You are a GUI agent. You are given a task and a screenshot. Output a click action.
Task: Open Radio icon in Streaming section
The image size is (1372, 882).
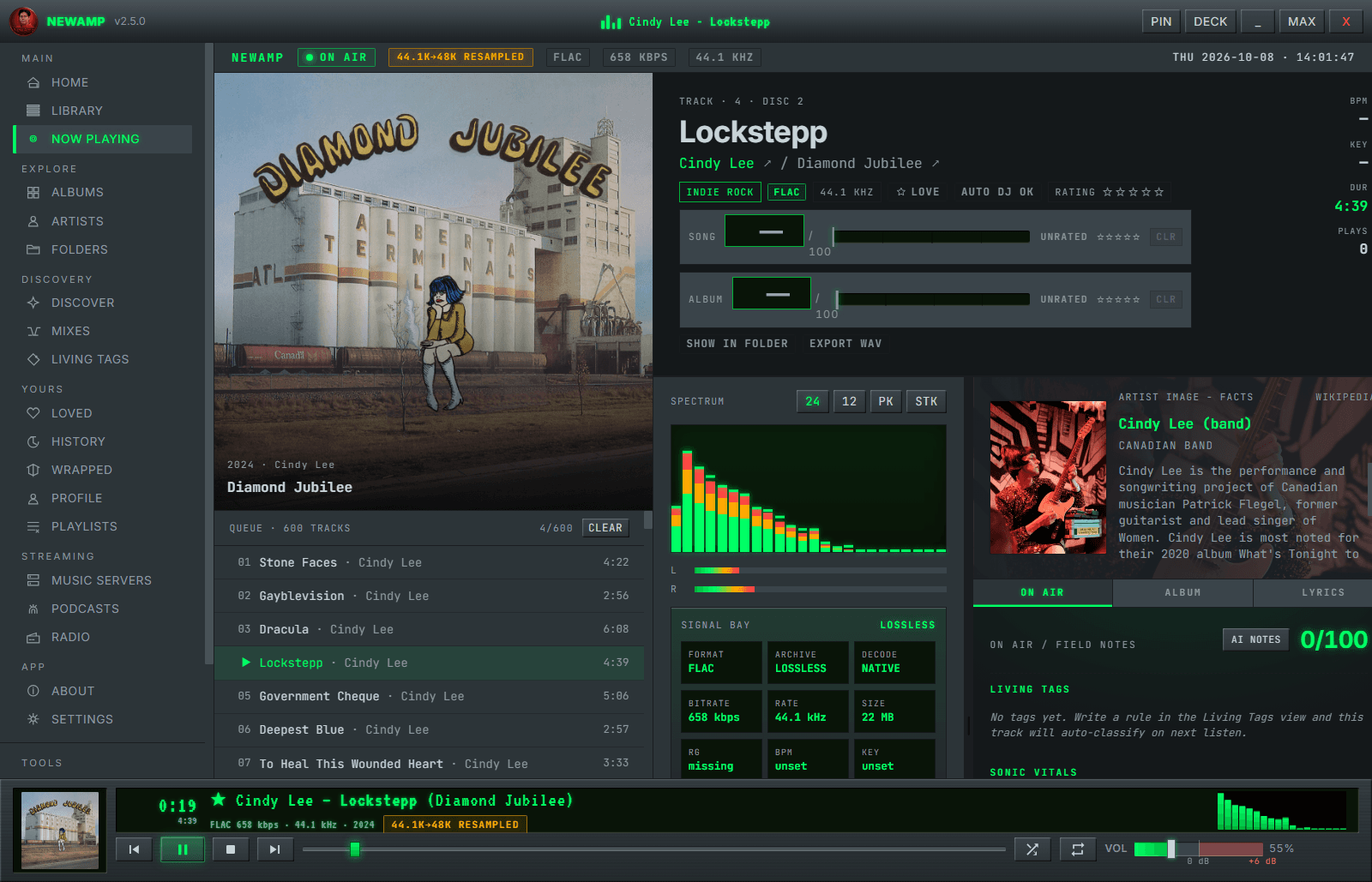[33, 637]
